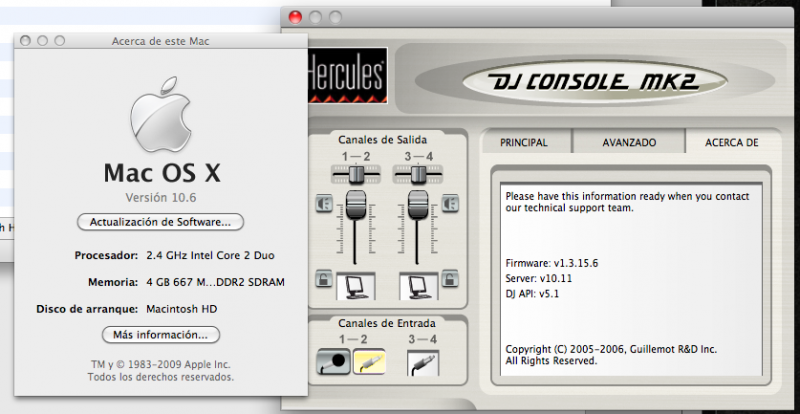The height and width of the screenshot is (414, 800).
Task: Click the Server: v10.11 text
Action: pos(539,279)
